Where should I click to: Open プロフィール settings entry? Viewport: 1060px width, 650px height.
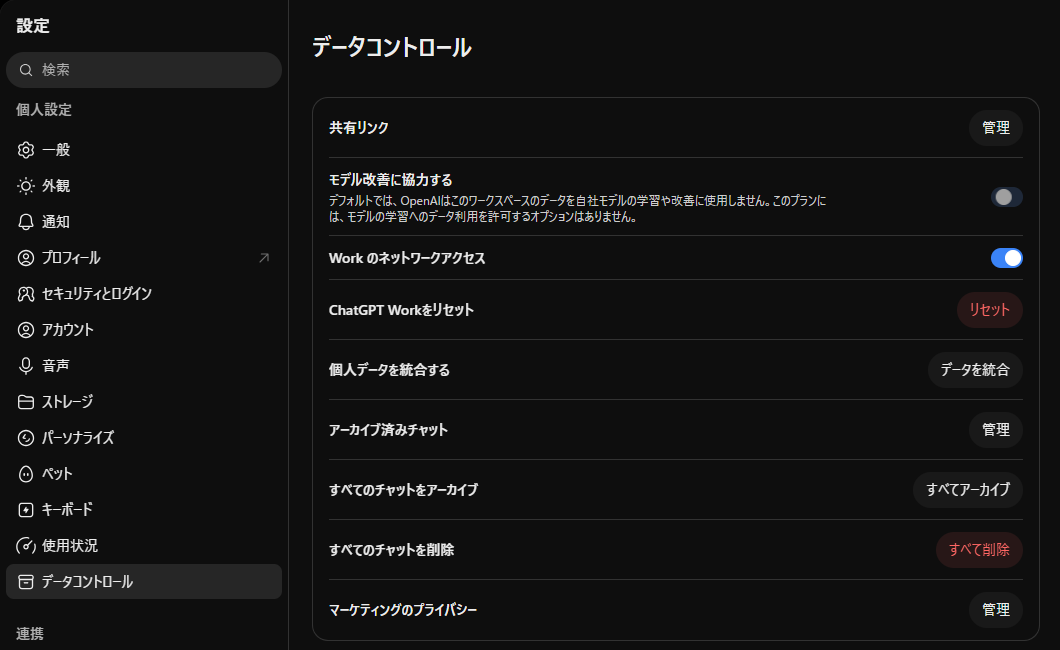(143, 257)
